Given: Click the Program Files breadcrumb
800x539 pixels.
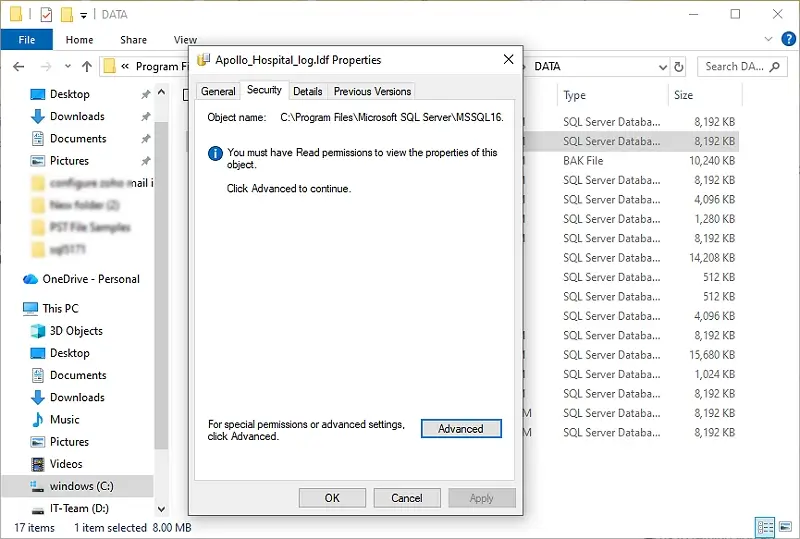Looking at the screenshot, I should coord(162,66).
